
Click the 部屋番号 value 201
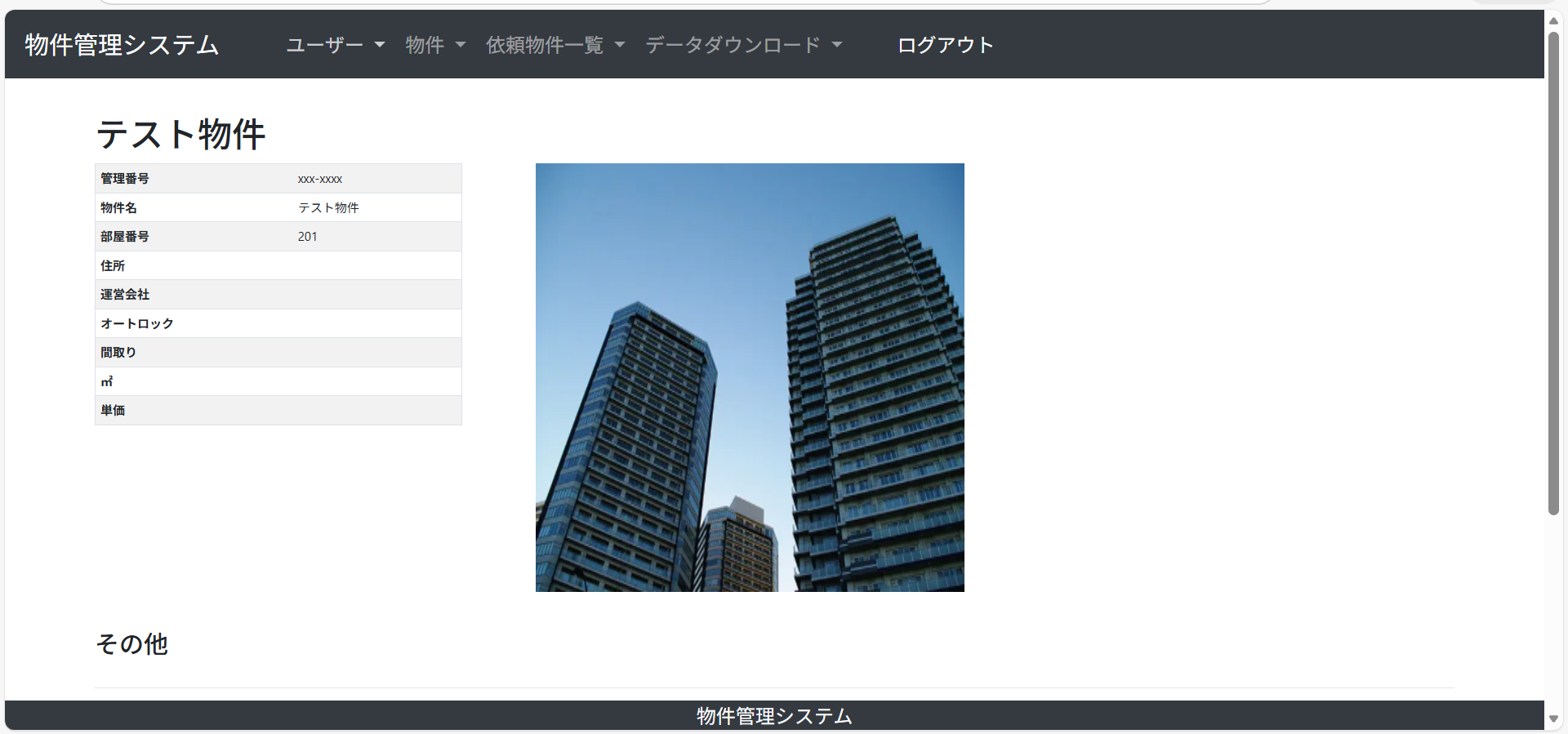pyautogui.click(x=307, y=237)
